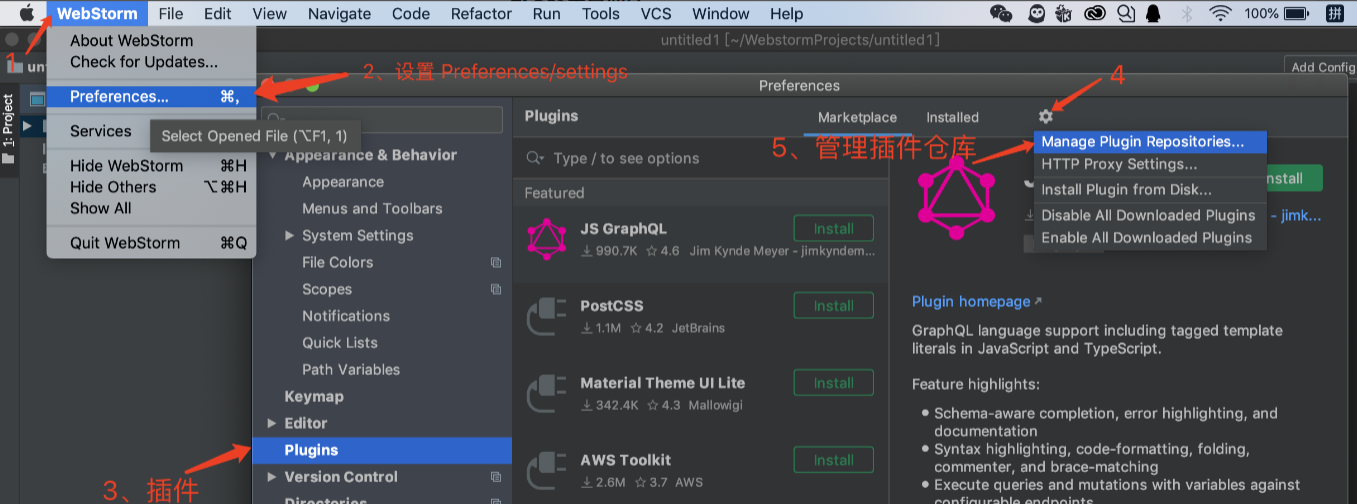
Task: Install the PostCSS plugin
Action: (834, 305)
